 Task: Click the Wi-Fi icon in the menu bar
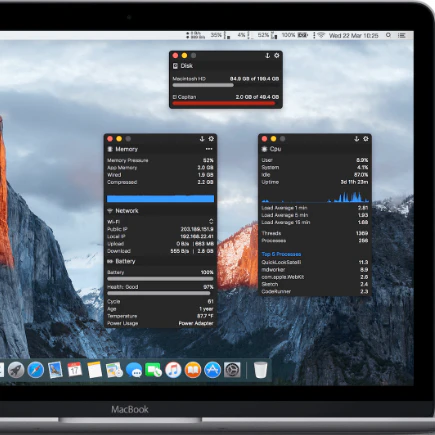tap(321, 35)
